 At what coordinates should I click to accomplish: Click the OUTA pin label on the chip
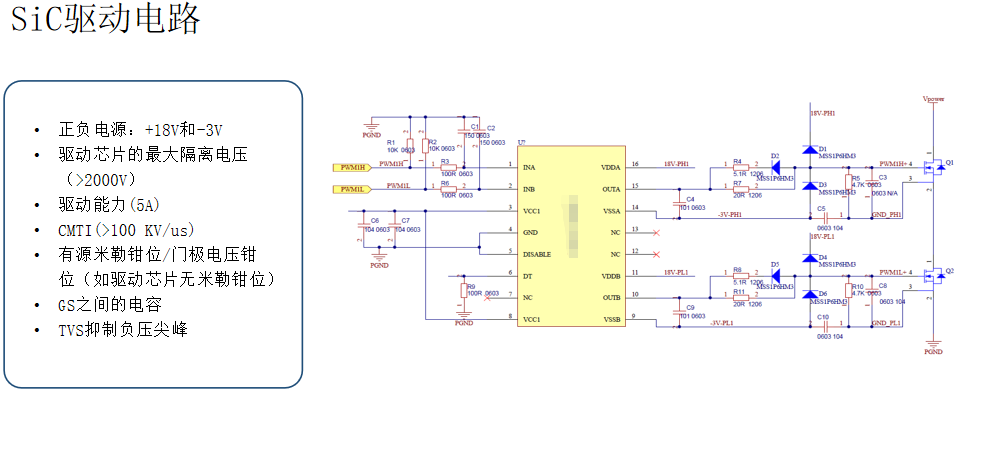pos(611,189)
